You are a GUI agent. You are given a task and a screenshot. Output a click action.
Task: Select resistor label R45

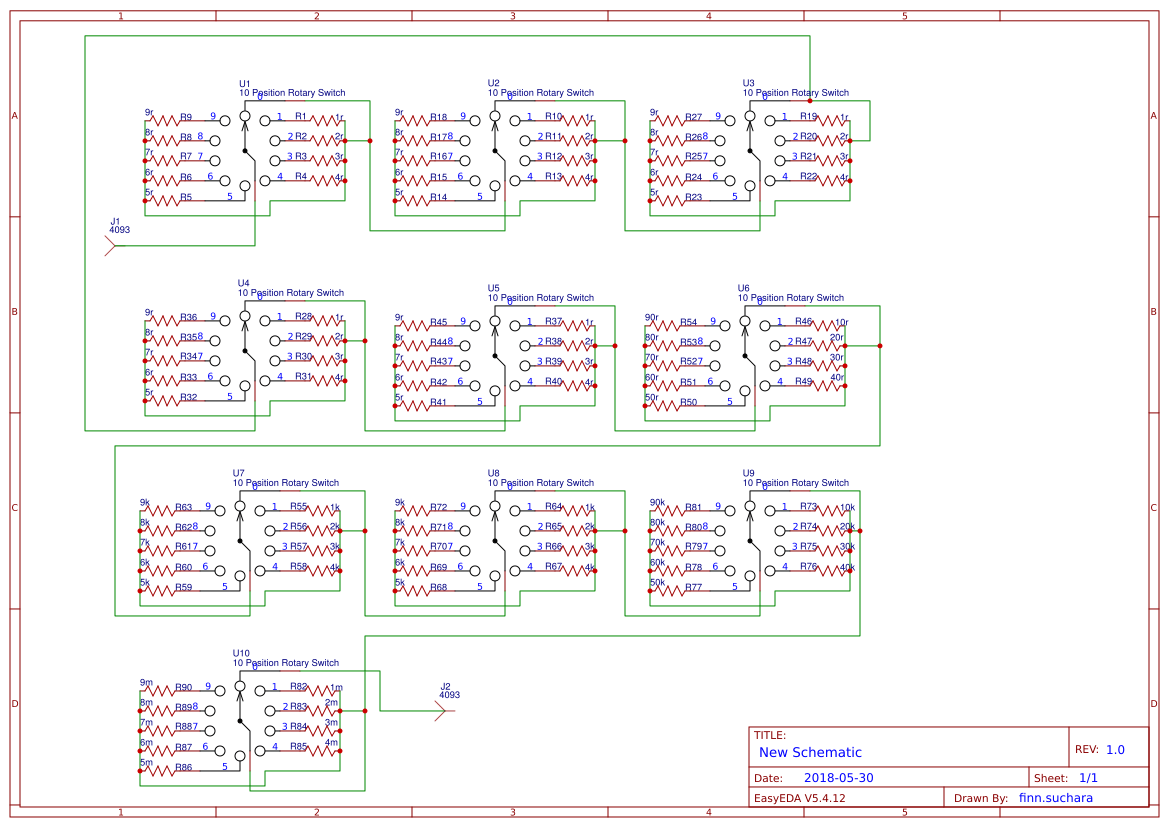pos(438,323)
